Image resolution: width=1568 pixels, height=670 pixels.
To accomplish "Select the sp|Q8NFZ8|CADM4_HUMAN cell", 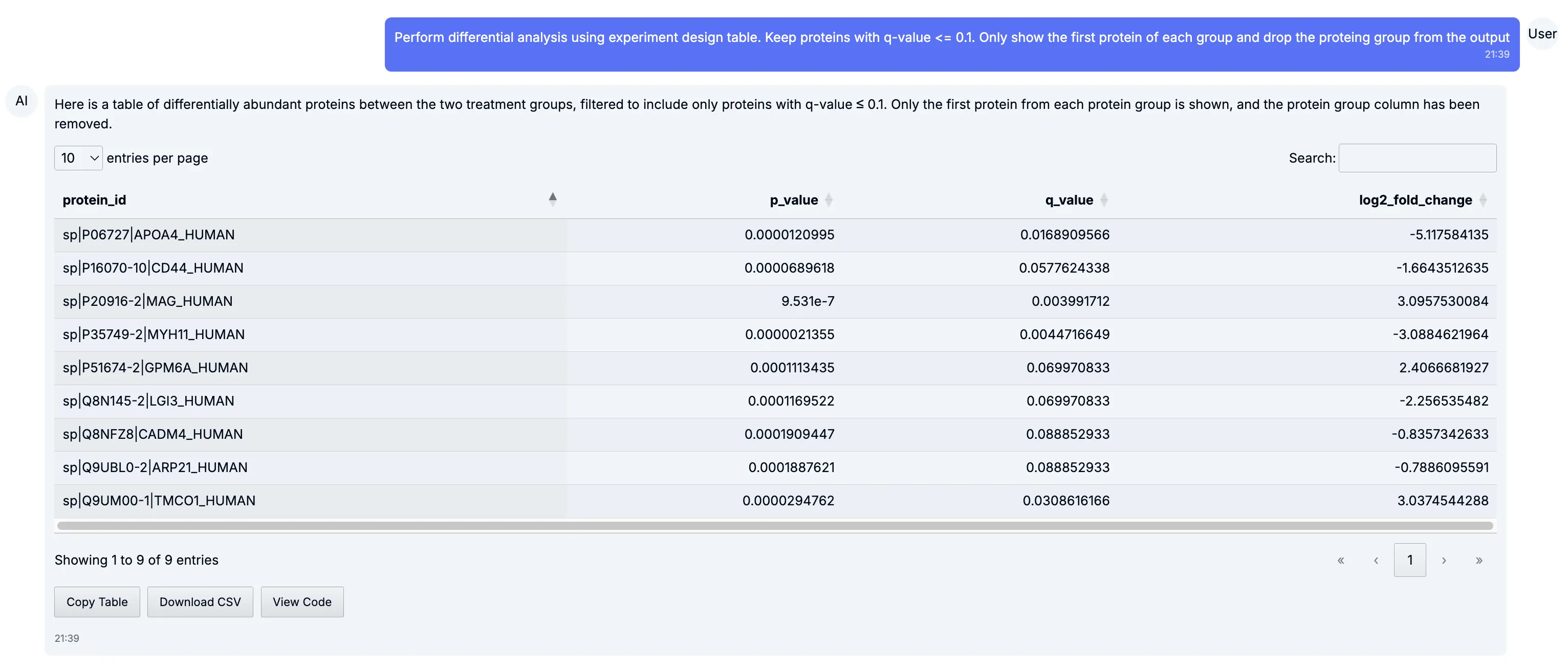I will tap(311, 435).
